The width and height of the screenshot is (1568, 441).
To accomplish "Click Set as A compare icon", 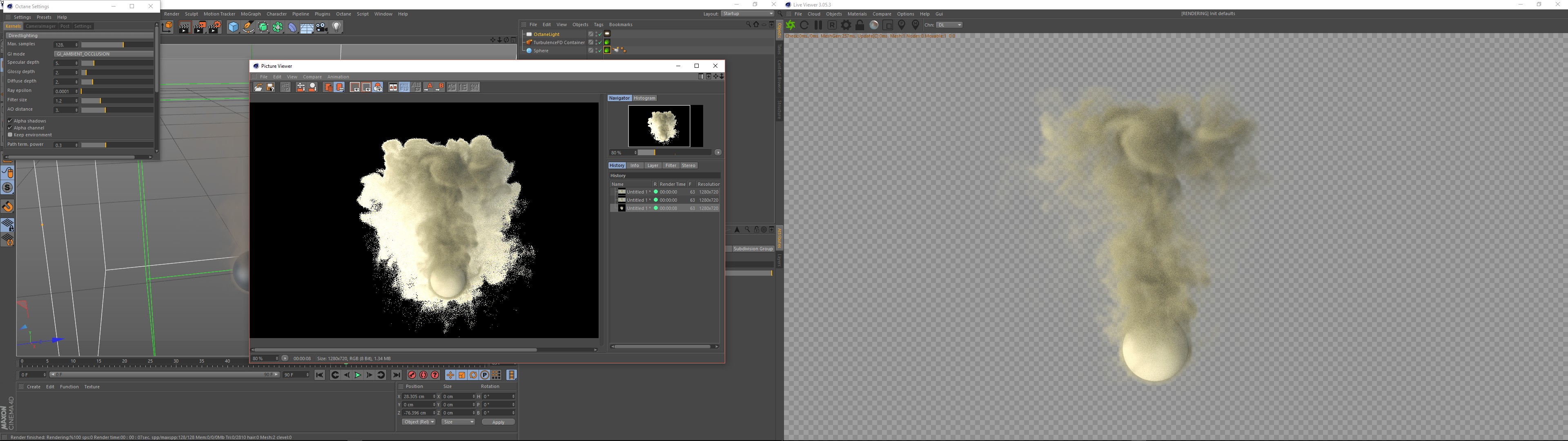I will pos(428,88).
